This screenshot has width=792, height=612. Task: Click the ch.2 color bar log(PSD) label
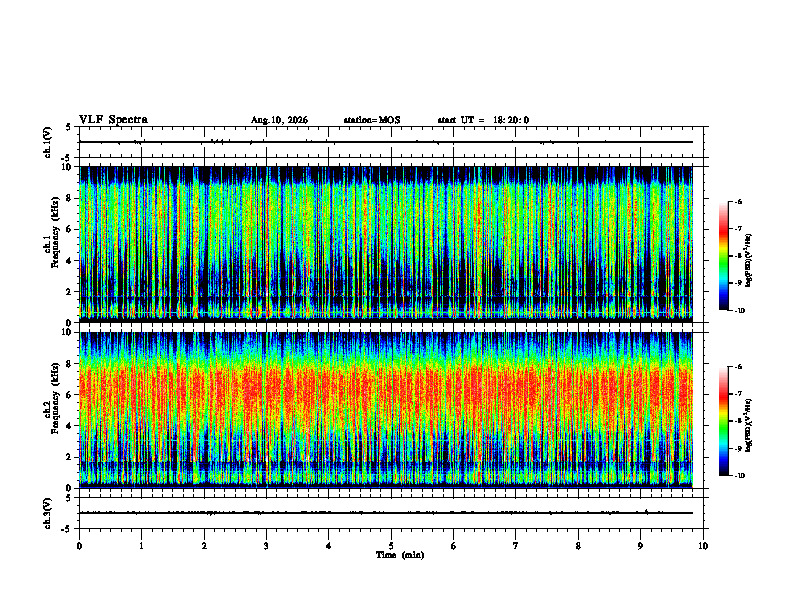pos(749,425)
